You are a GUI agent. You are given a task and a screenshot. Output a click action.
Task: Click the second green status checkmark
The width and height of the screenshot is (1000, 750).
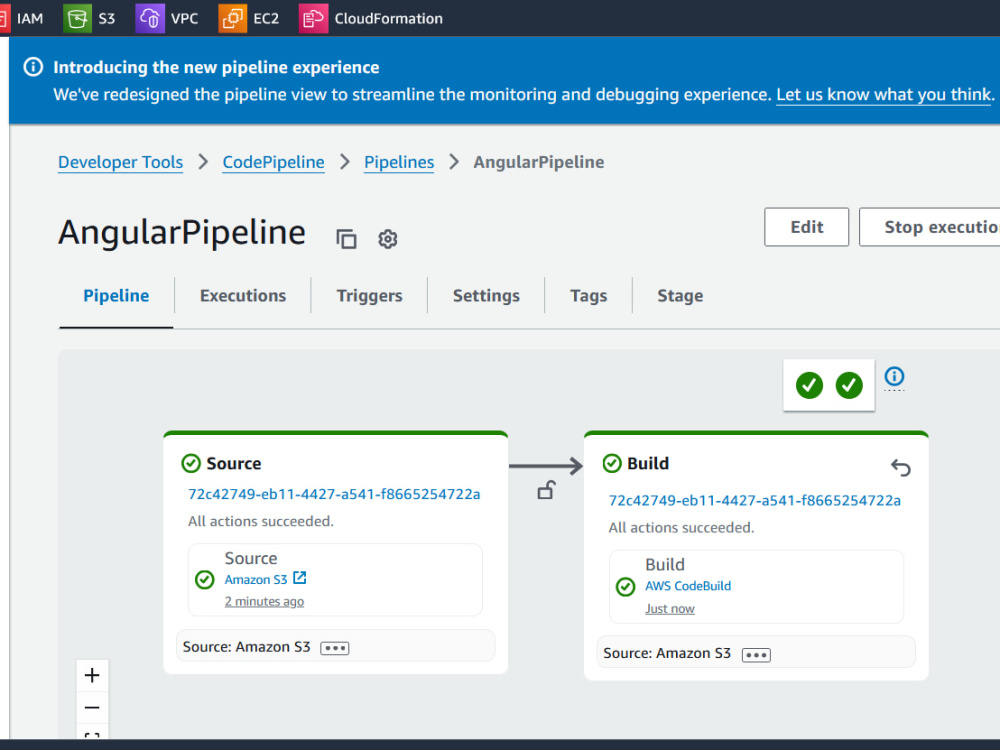pos(849,385)
